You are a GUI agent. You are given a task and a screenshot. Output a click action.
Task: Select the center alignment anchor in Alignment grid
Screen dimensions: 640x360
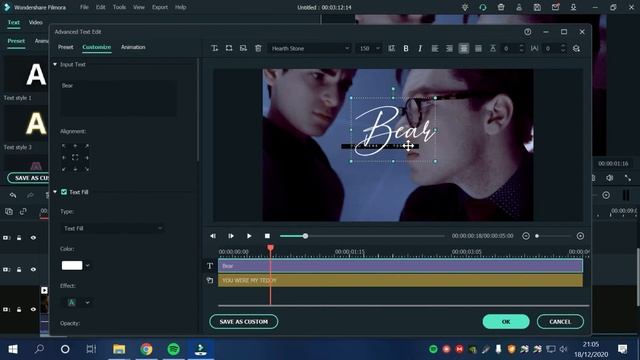point(75,157)
